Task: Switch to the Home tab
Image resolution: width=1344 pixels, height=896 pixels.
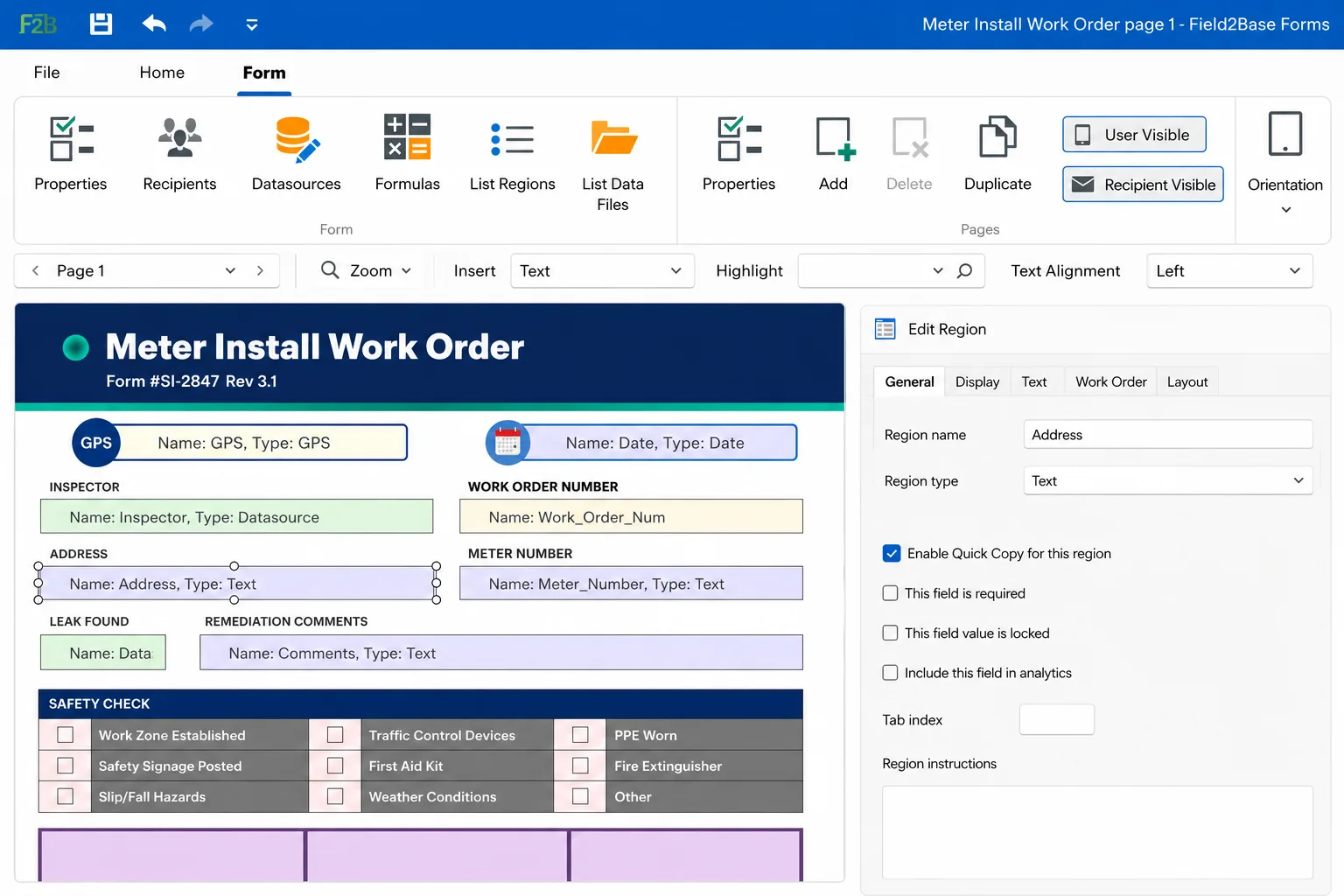Action: coord(162,73)
